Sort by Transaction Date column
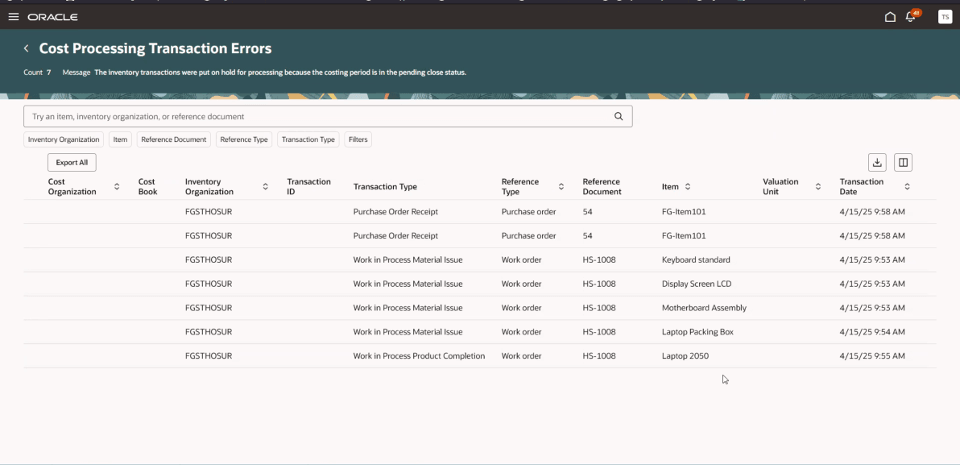 coord(907,187)
